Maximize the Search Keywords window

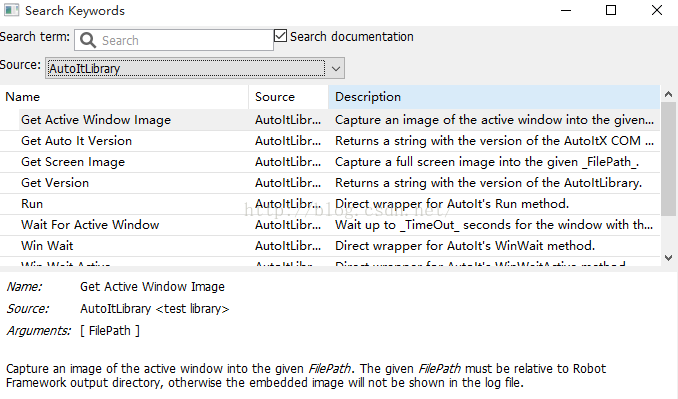point(611,10)
